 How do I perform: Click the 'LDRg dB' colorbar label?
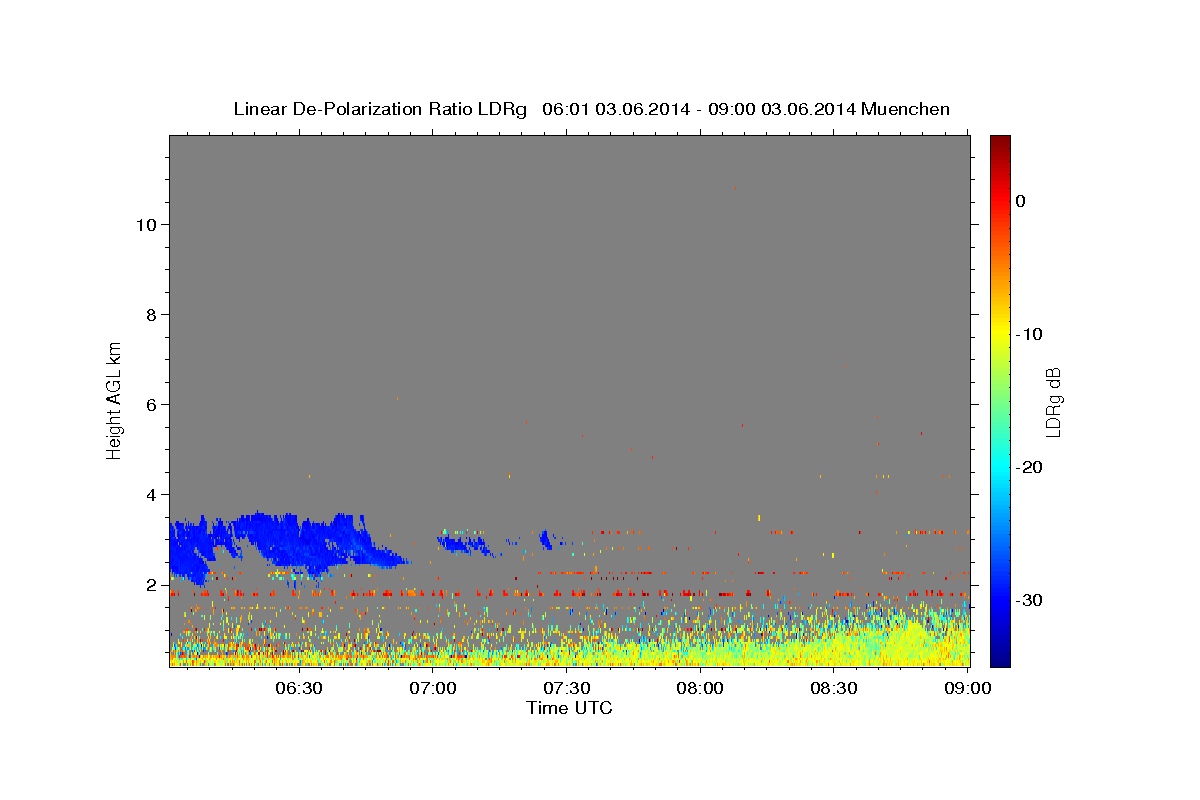pos(1052,402)
